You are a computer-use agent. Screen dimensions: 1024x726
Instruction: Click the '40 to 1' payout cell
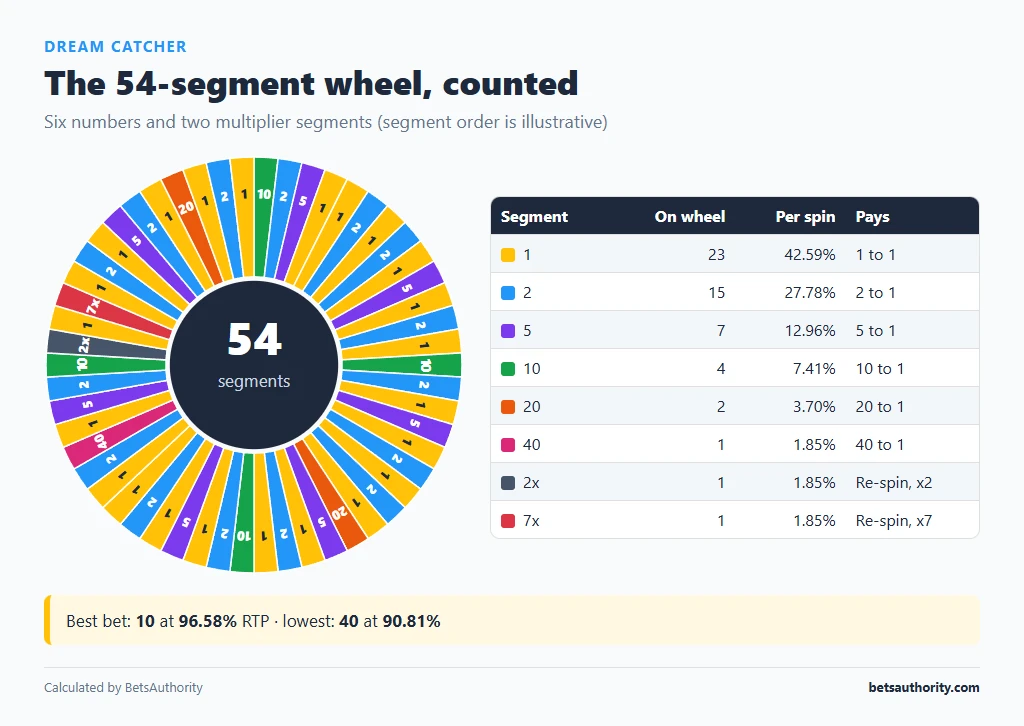click(880, 445)
